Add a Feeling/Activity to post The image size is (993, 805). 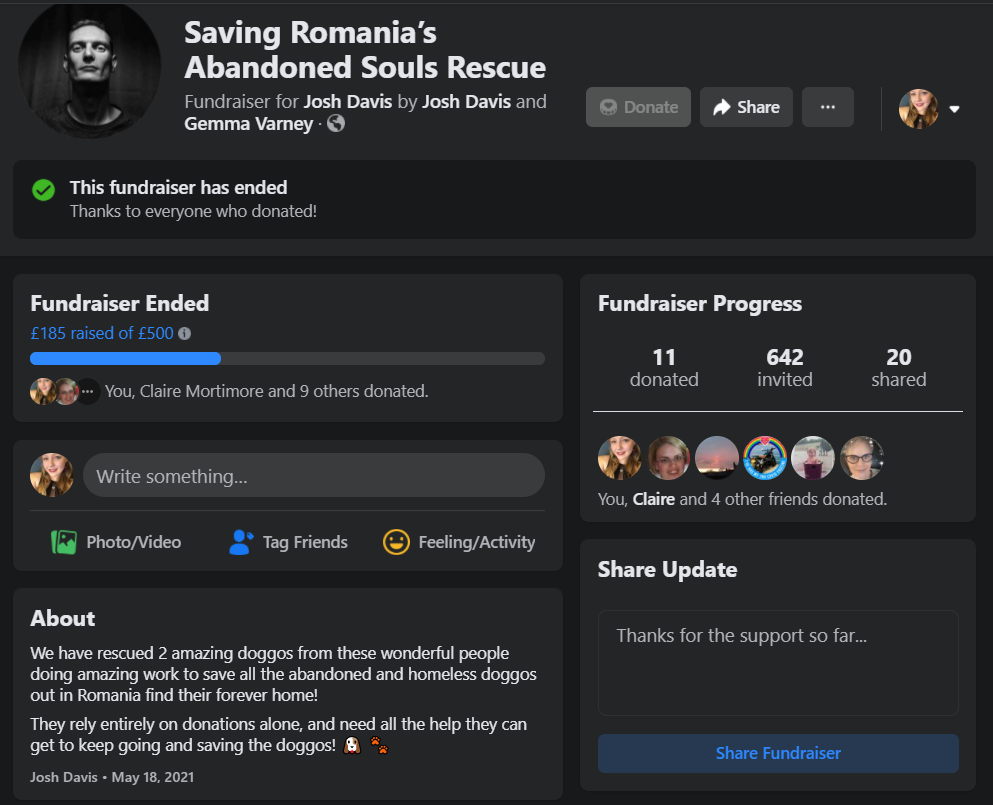pyautogui.click(x=459, y=542)
